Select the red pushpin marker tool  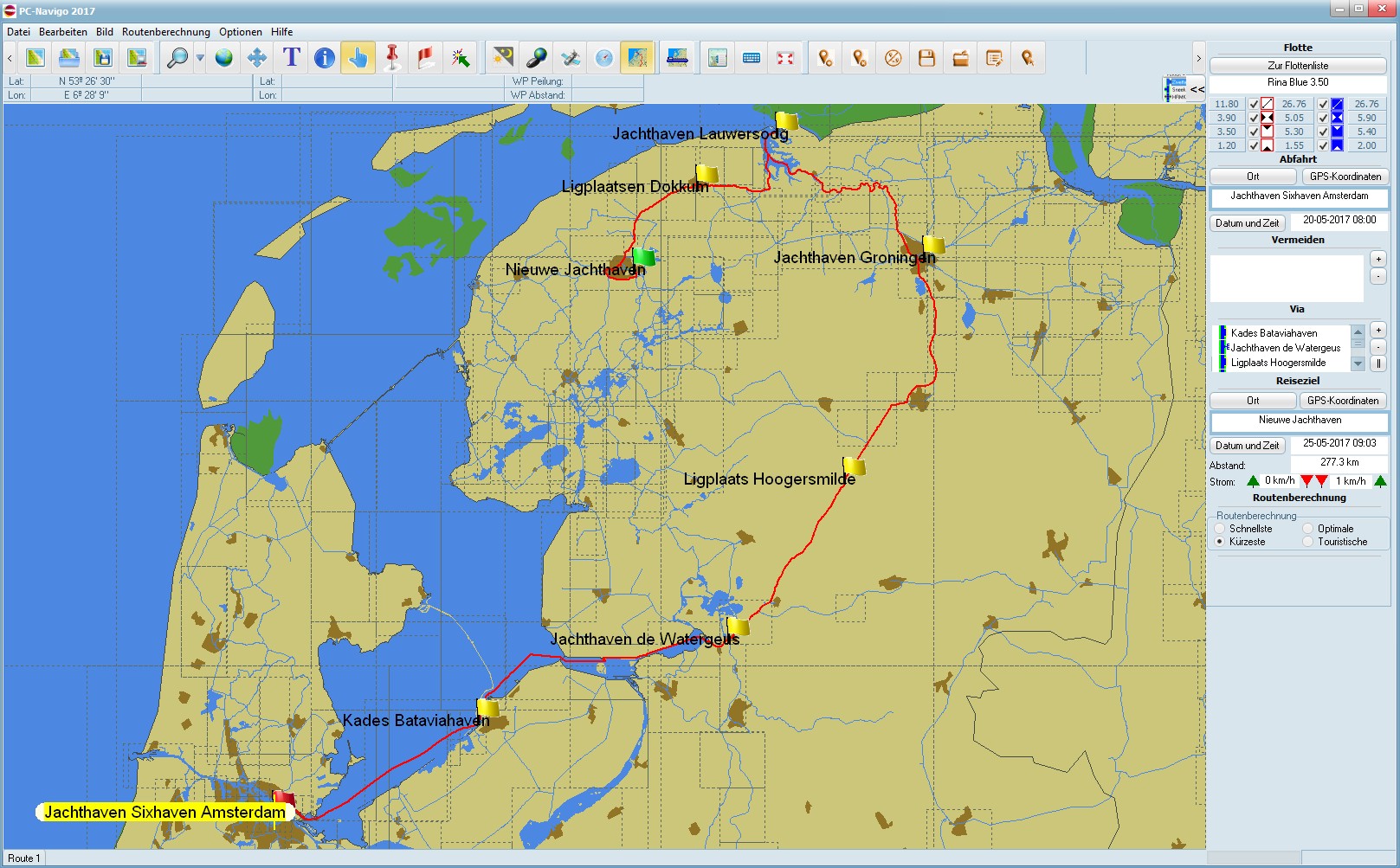pos(392,58)
